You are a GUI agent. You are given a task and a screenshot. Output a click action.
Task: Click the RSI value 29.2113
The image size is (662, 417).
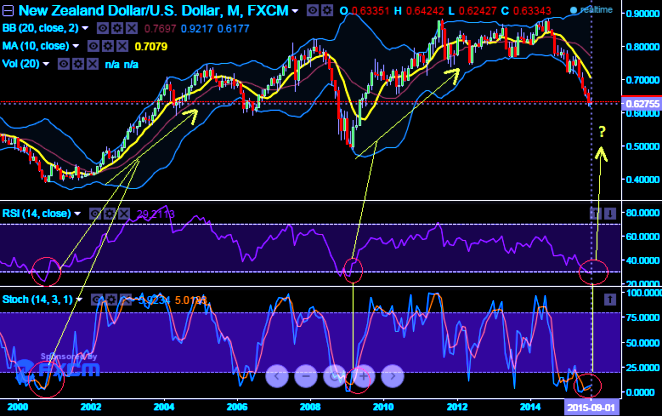point(155,214)
